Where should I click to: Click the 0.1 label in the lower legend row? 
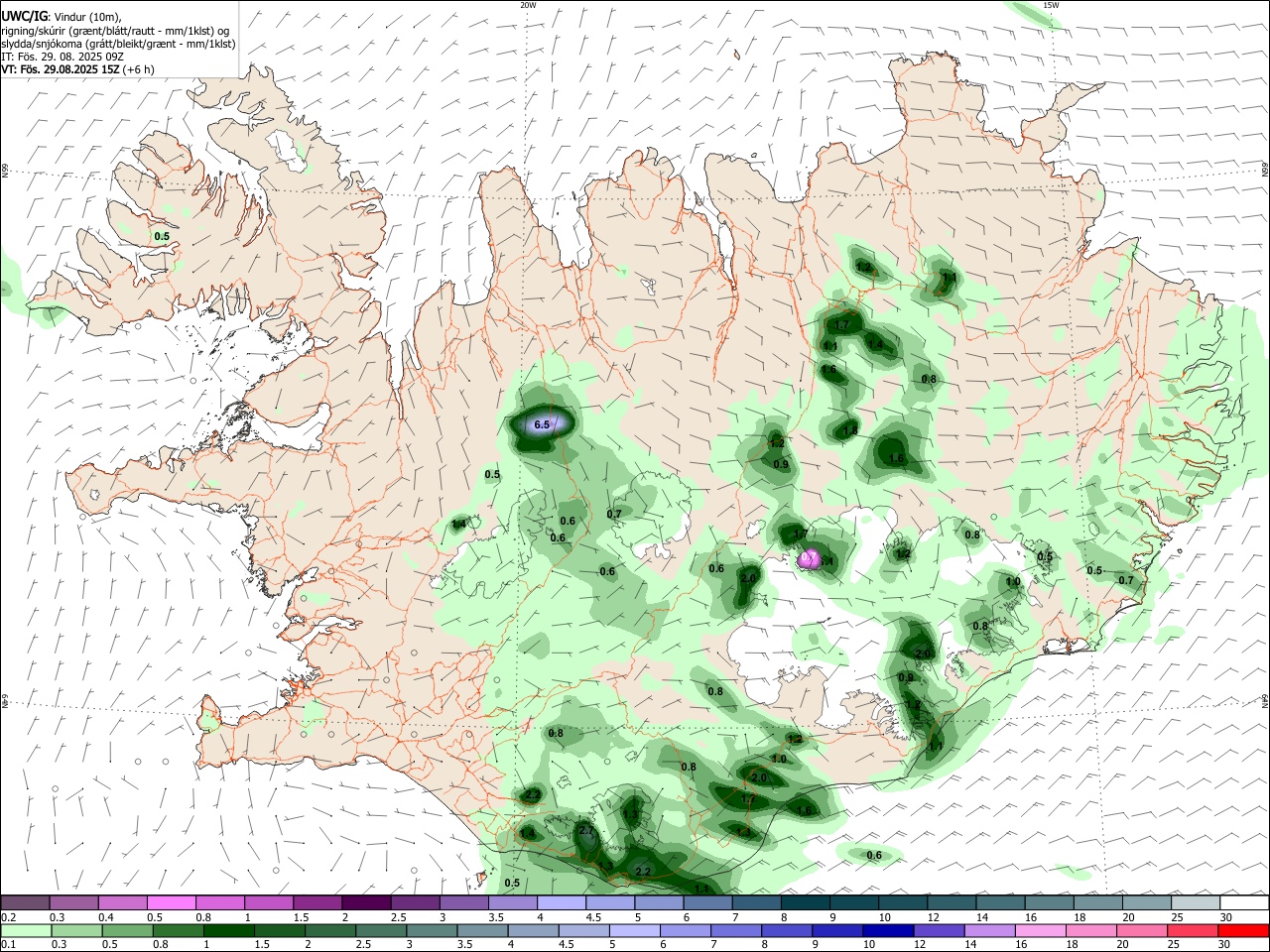click(x=8, y=946)
